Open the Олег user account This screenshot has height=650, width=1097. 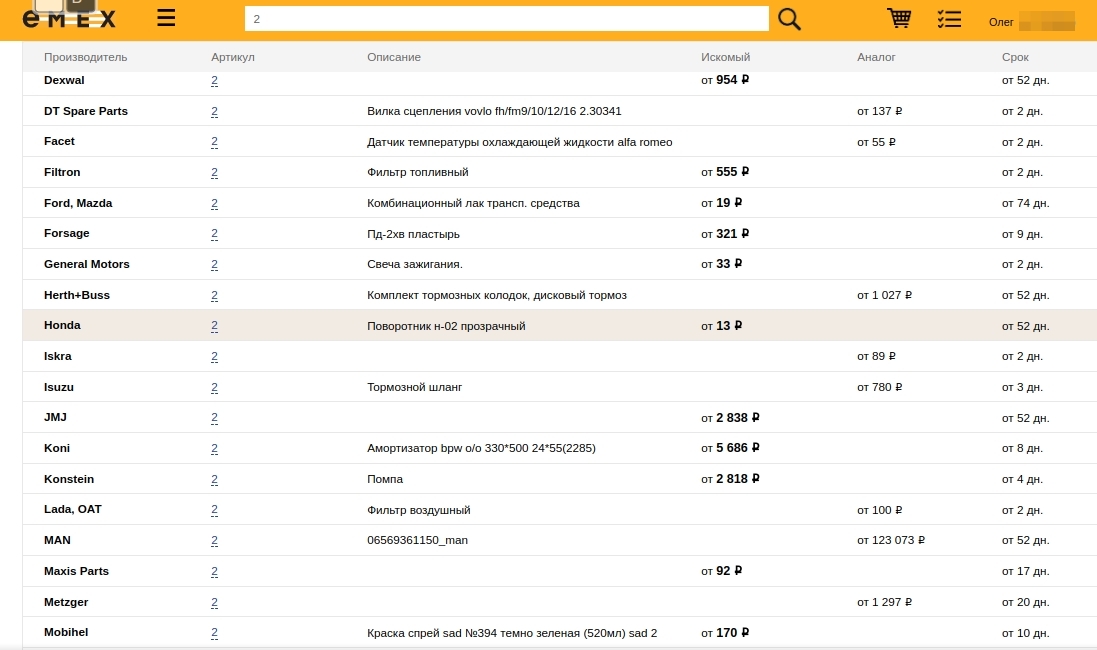[1031, 22]
